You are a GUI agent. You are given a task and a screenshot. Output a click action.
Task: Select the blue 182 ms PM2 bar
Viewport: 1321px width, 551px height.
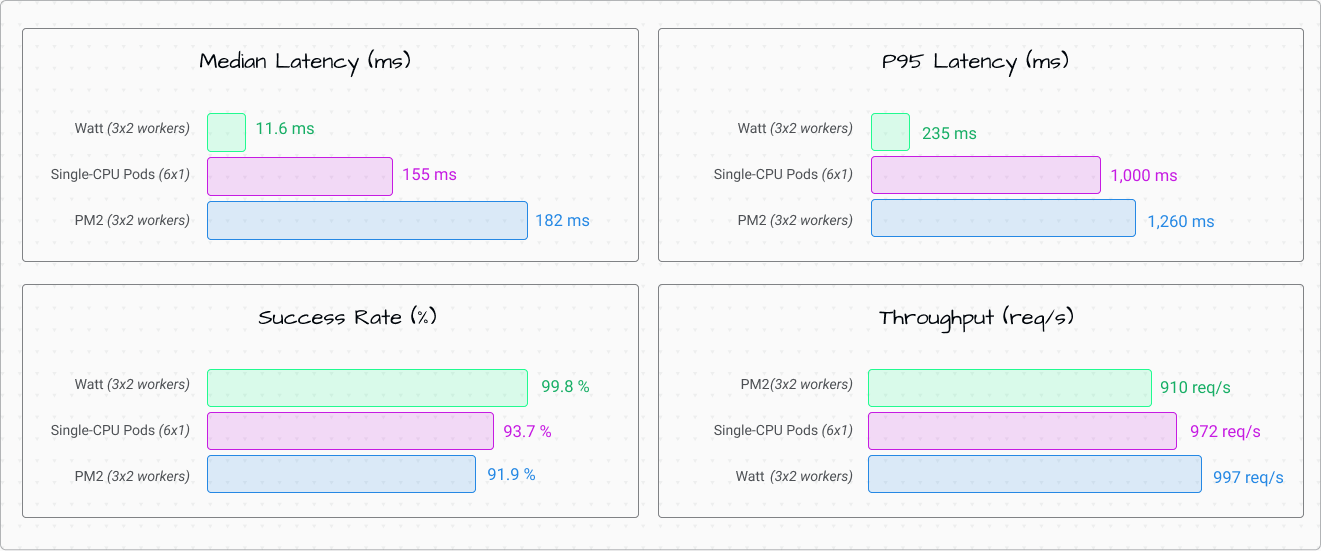coord(367,220)
